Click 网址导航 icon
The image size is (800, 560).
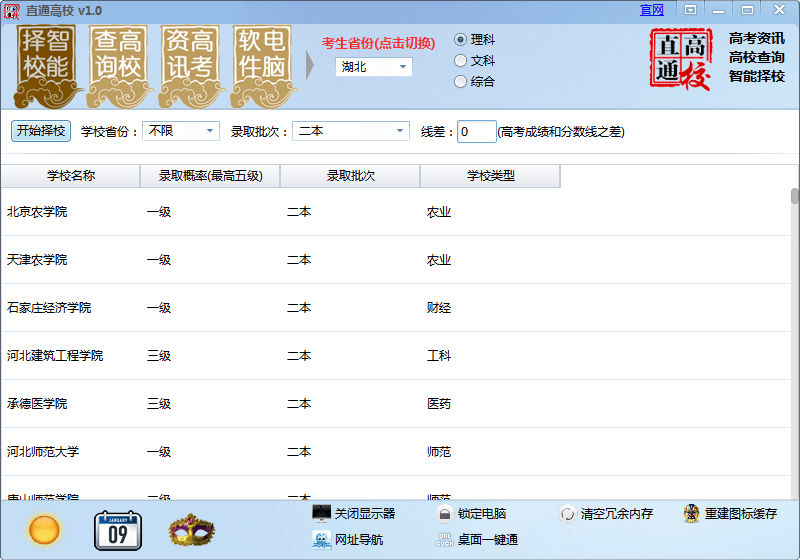tap(322, 540)
